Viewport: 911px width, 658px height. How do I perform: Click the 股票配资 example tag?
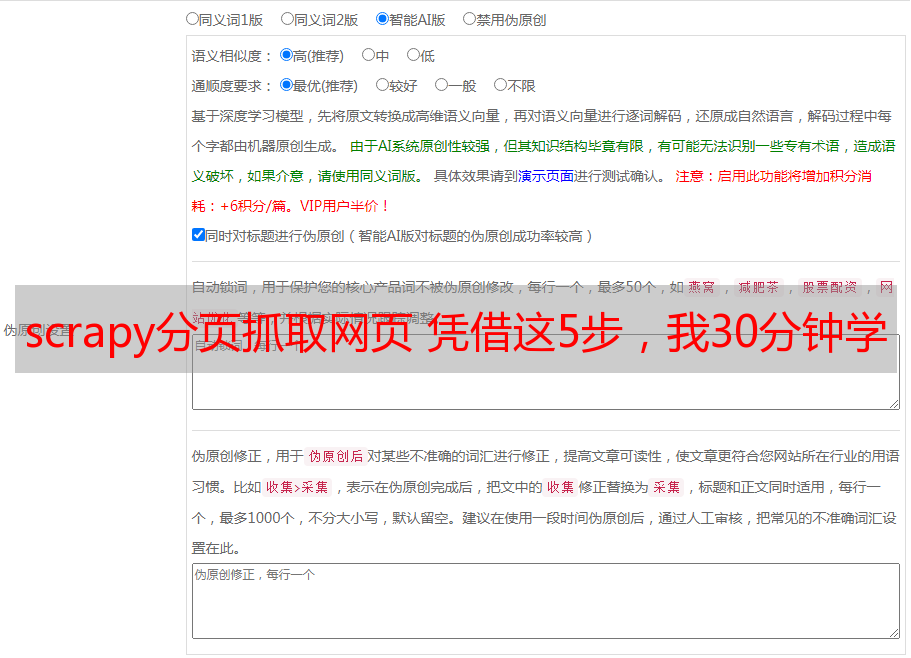(830, 287)
